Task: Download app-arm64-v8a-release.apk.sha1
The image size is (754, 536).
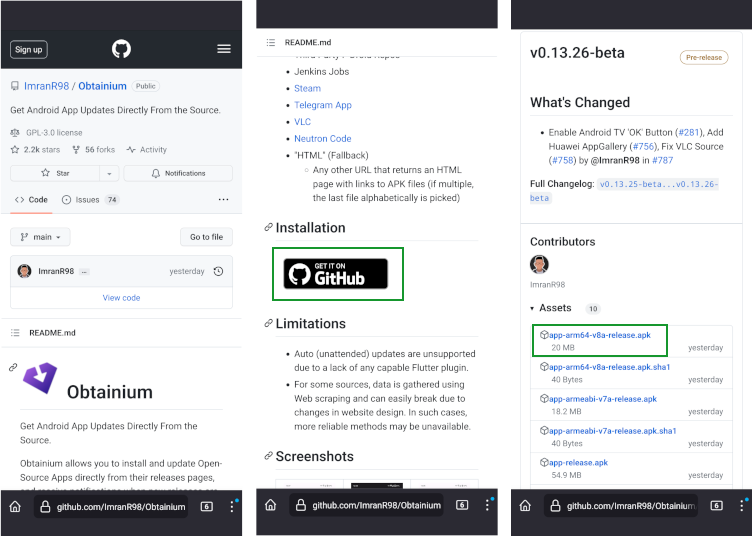Action: (610, 367)
